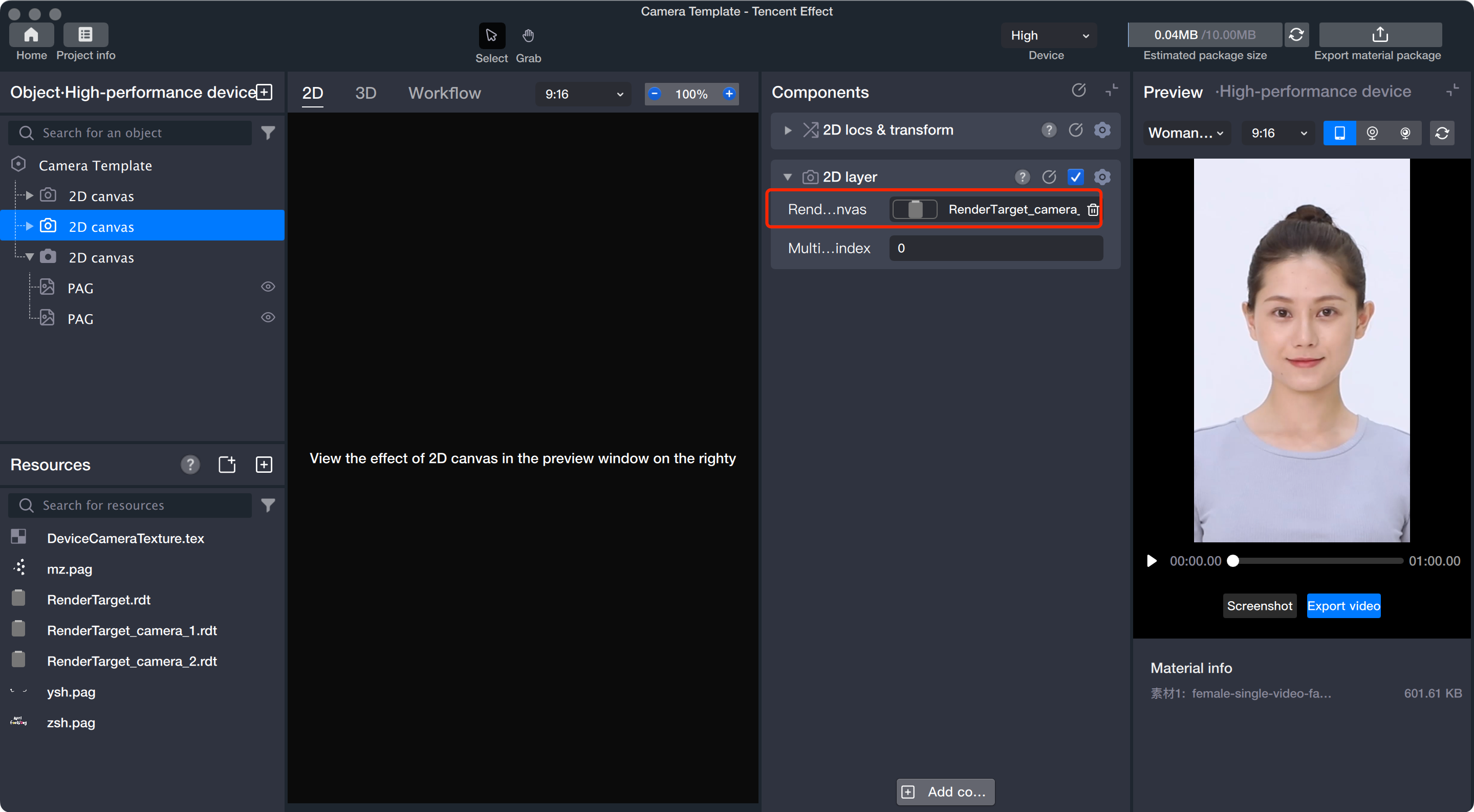Screen dimensions: 1474x812
Task: Open canvas 9:16 aspect ratio dropdown
Action: [x=583, y=94]
